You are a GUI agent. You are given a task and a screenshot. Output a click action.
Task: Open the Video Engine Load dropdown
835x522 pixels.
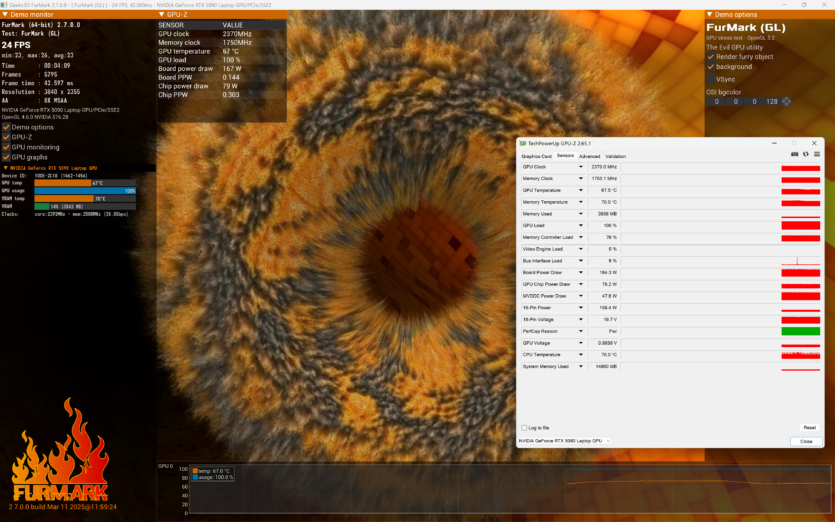(580, 249)
